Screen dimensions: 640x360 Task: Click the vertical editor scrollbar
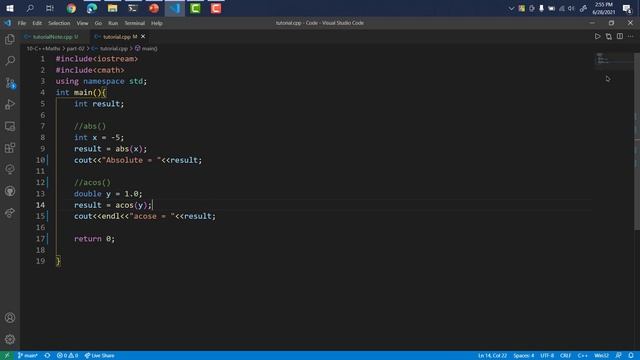click(x=637, y=141)
